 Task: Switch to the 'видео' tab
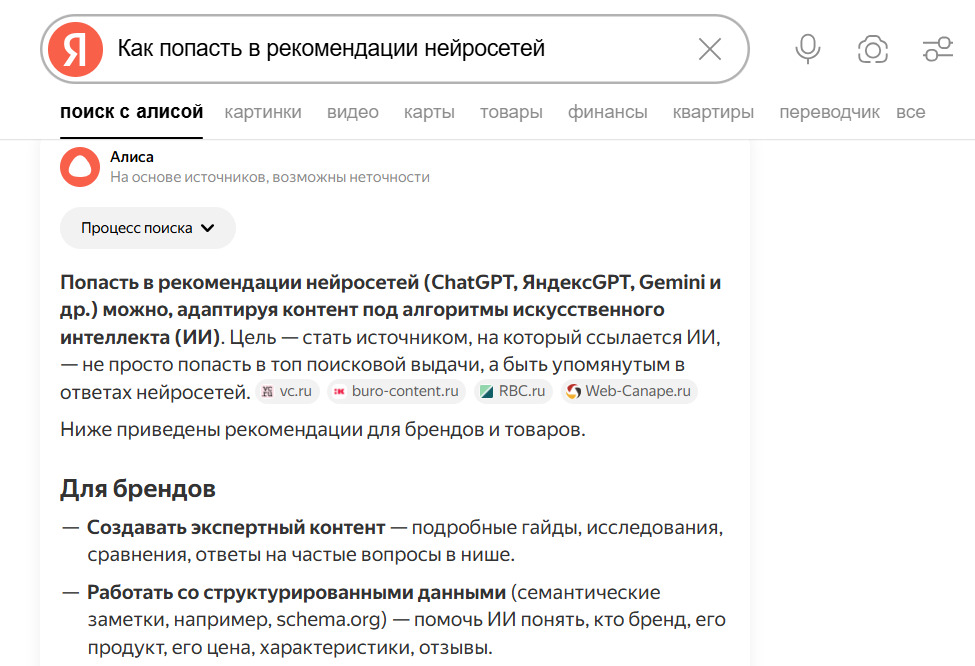(x=353, y=112)
